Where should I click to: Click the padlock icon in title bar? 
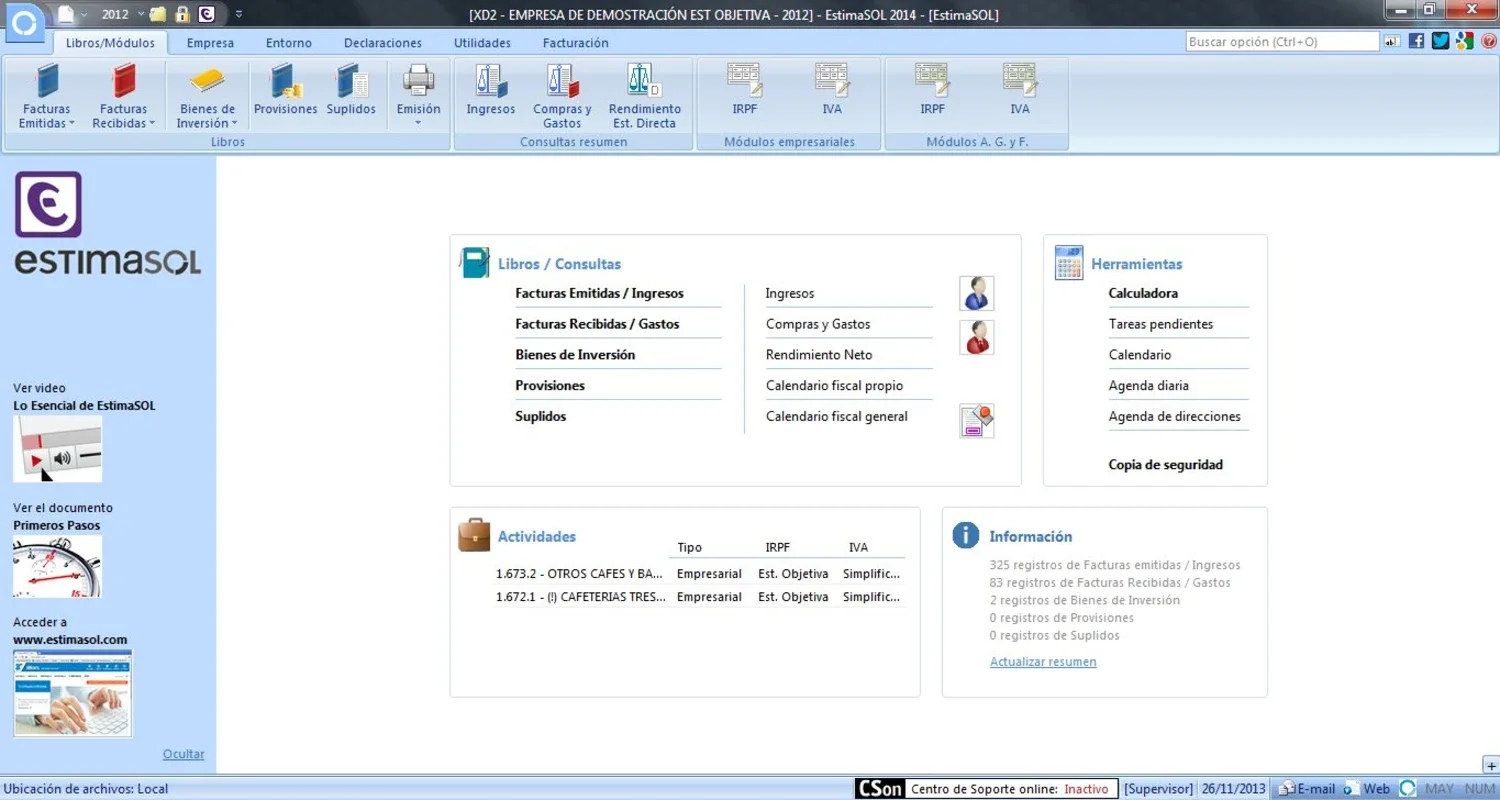point(182,14)
